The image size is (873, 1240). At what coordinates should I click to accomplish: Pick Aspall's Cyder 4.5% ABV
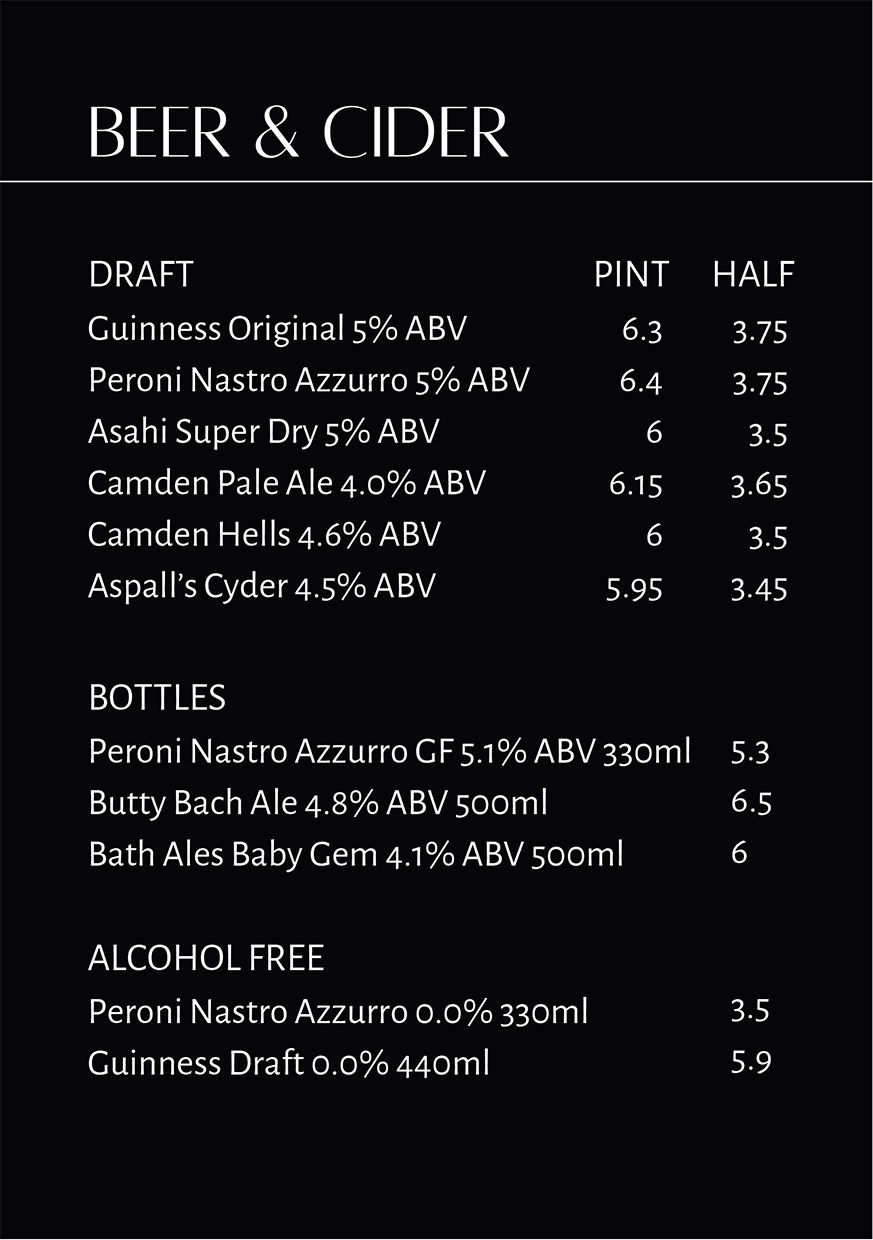261,586
